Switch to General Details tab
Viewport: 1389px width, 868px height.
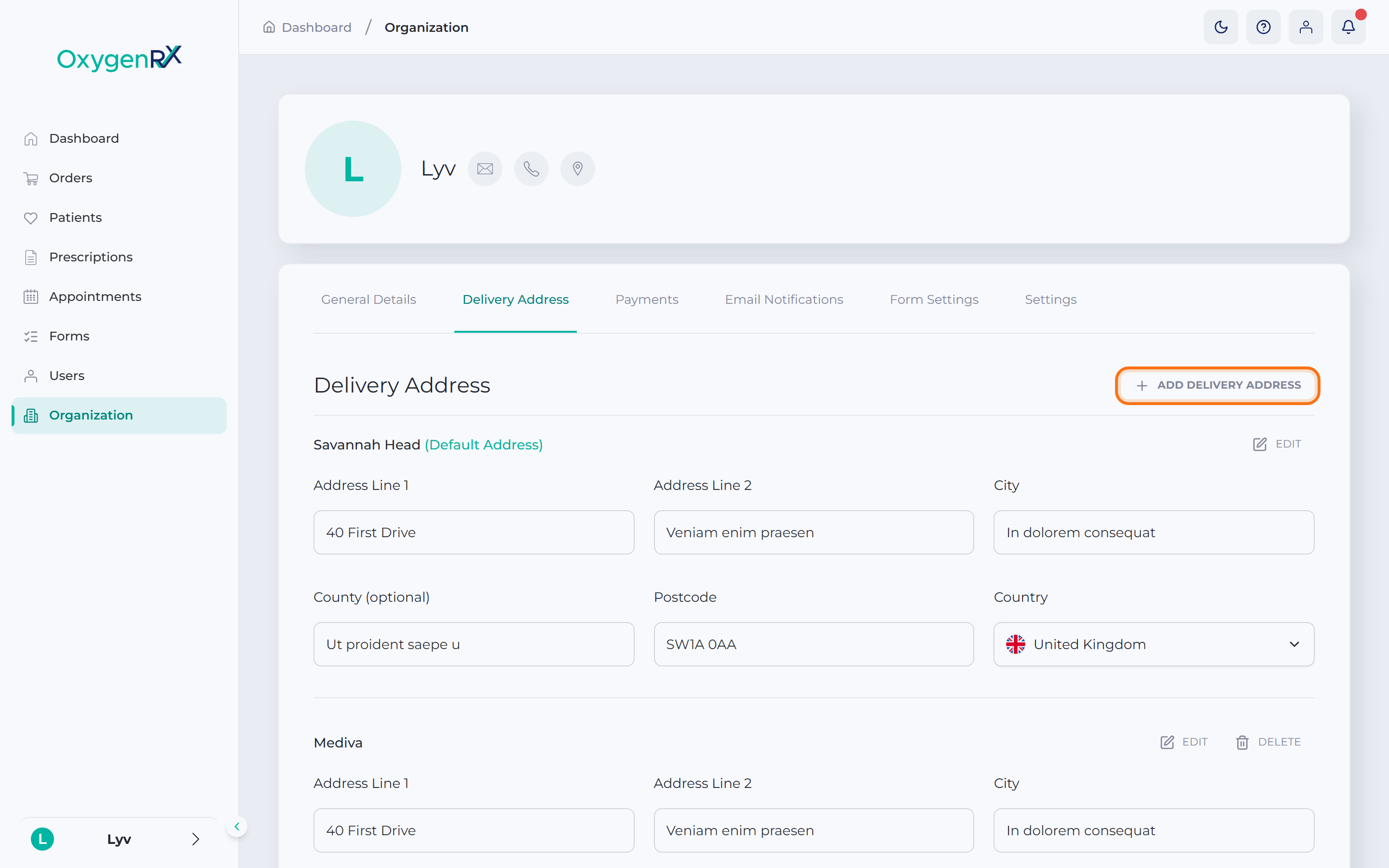point(368,299)
